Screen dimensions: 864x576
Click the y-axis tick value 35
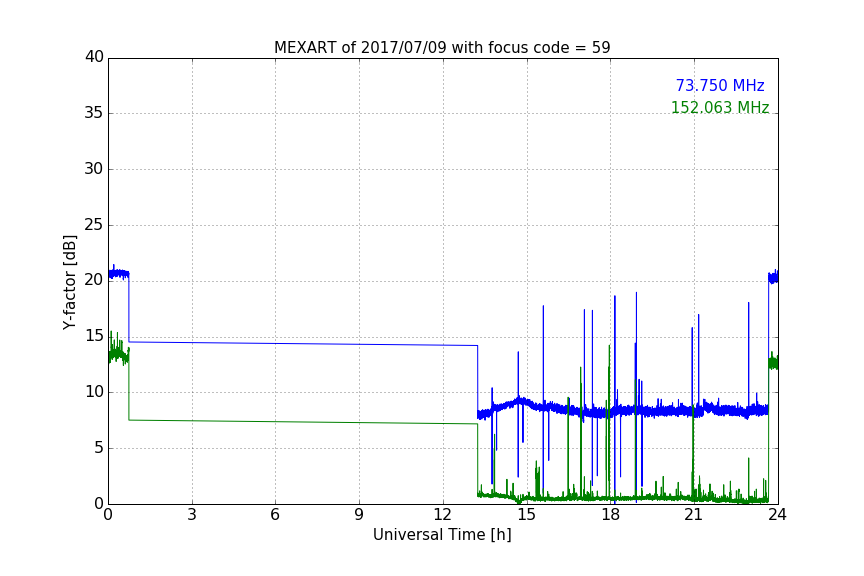[94, 113]
